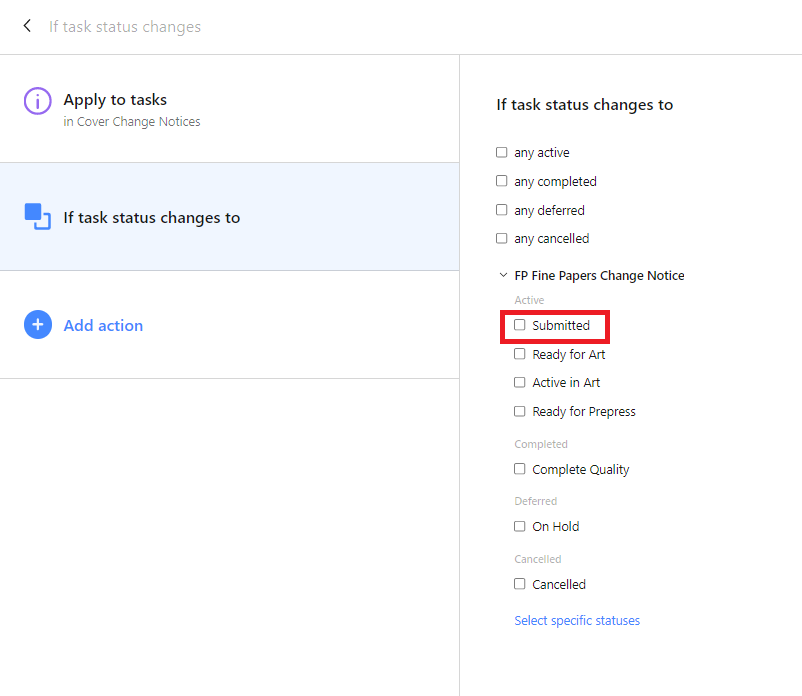Tick the Cancelled status checkbox
The width and height of the screenshot is (802, 696).
pos(520,584)
